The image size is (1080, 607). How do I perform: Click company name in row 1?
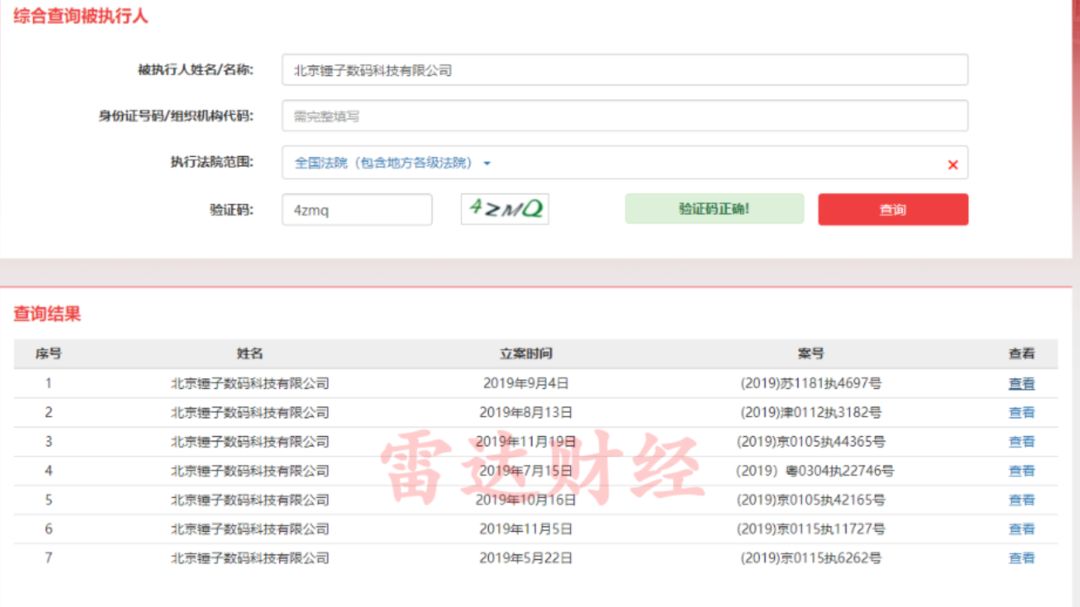250,384
